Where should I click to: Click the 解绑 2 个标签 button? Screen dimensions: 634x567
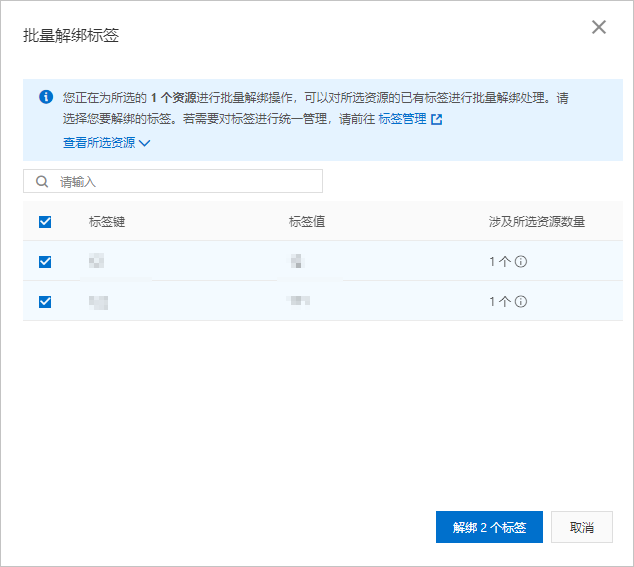coord(489,527)
